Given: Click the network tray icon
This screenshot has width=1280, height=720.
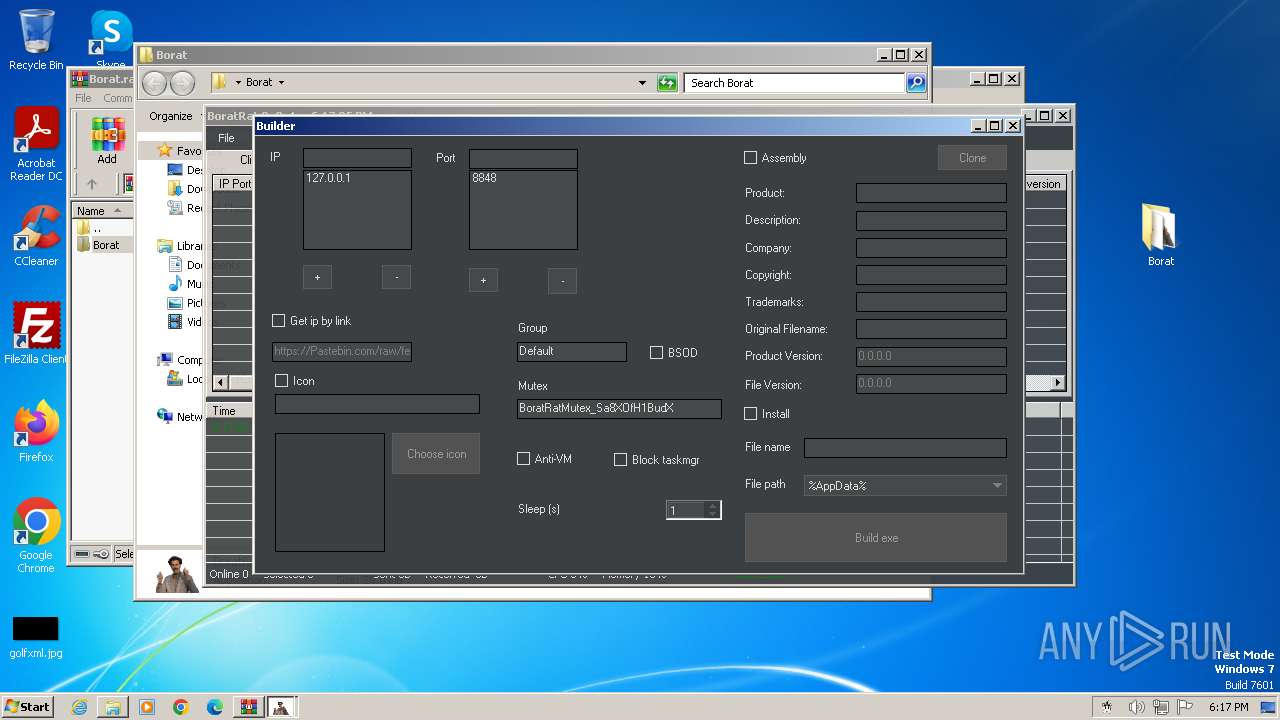Looking at the screenshot, I should [x=1161, y=707].
